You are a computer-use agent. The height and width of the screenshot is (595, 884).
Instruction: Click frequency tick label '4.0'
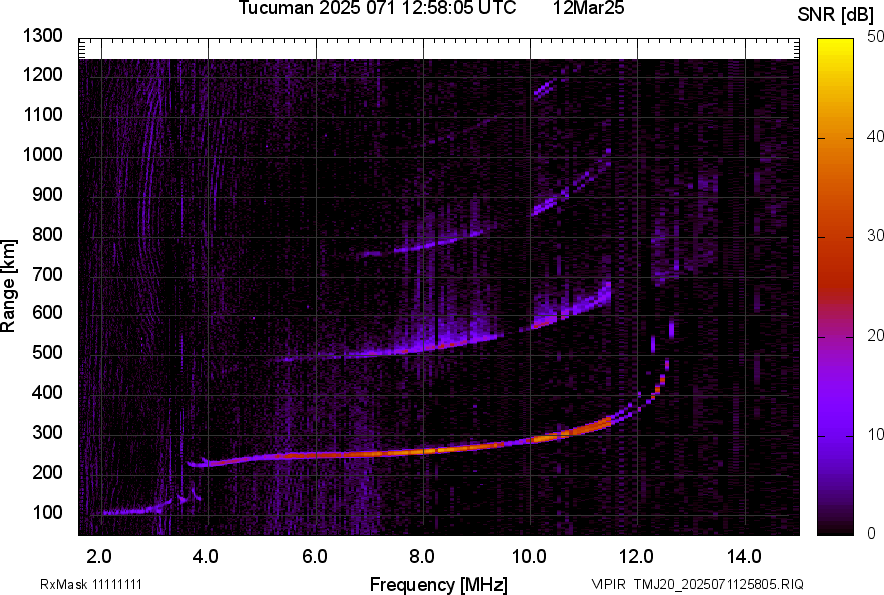[x=206, y=557]
